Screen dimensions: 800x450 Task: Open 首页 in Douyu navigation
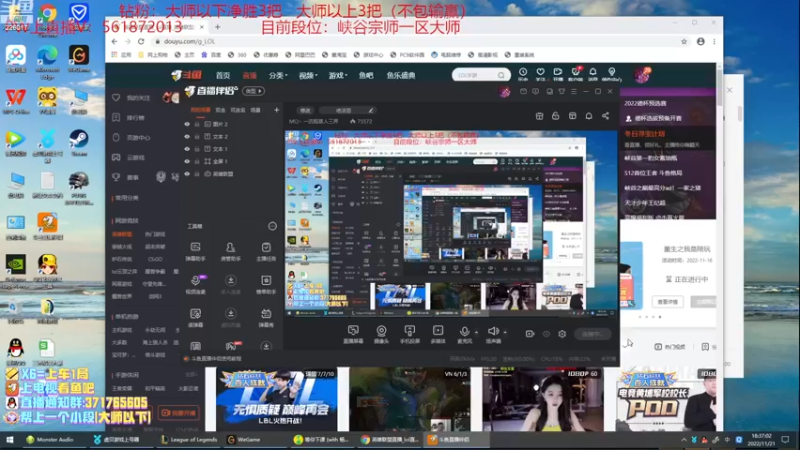point(222,76)
